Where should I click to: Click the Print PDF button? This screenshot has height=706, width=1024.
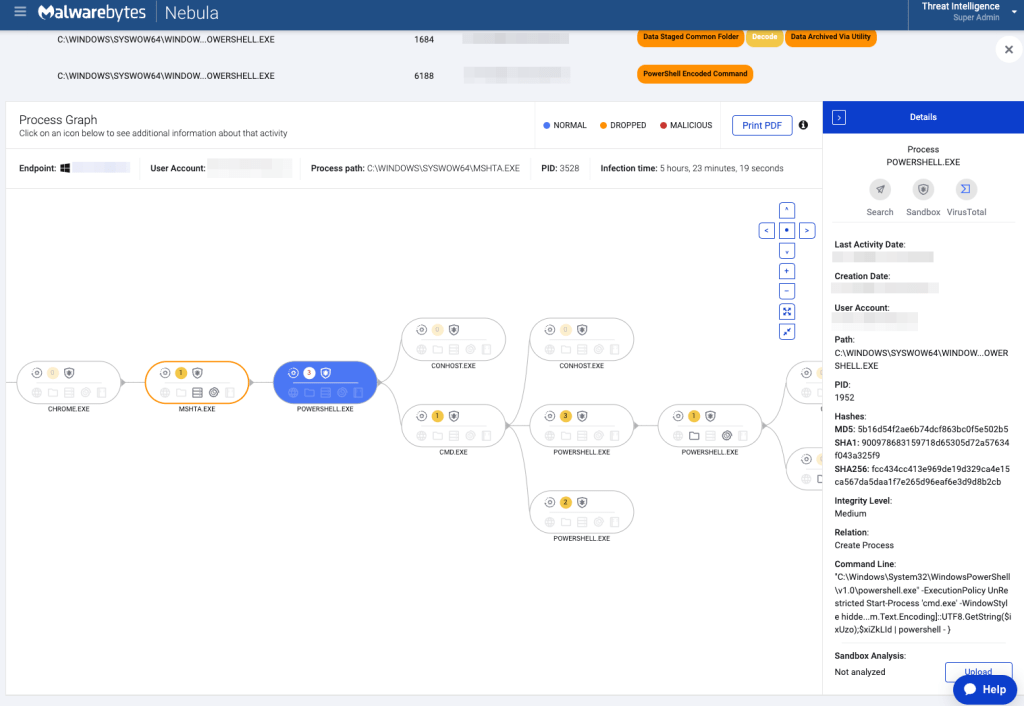coord(761,125)
